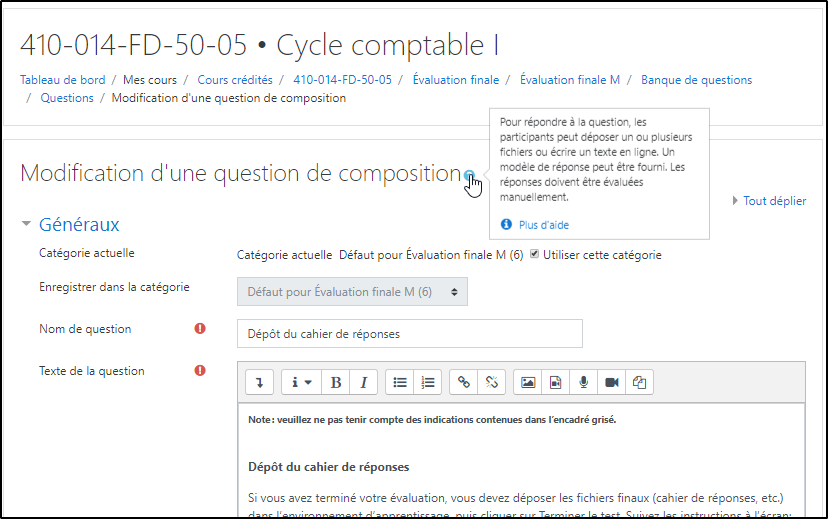Insert a numbered ordered list
The height and width of the screenshot is (519, 828).
click(427, 382)
